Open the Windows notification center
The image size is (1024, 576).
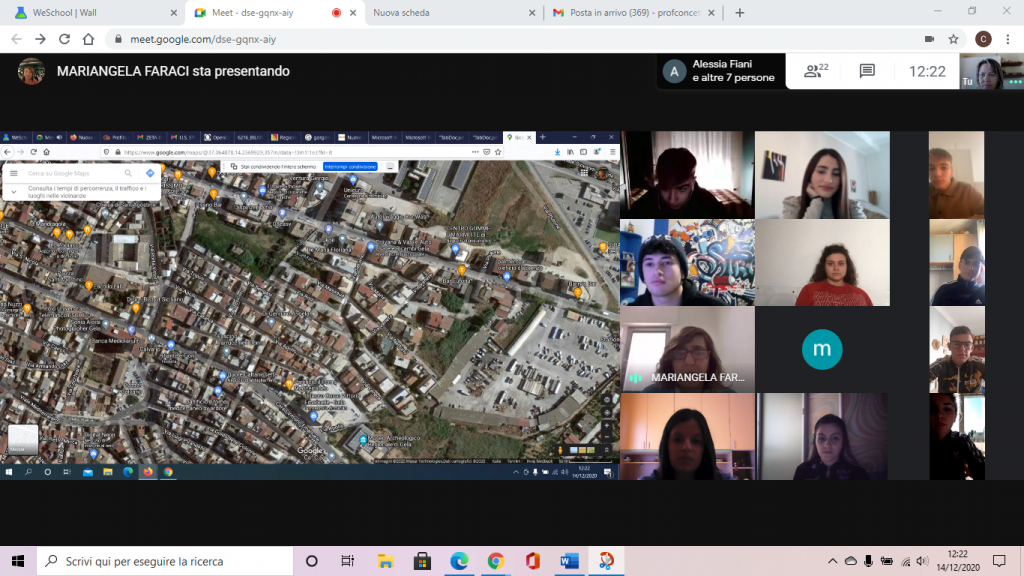coord(999,561)
